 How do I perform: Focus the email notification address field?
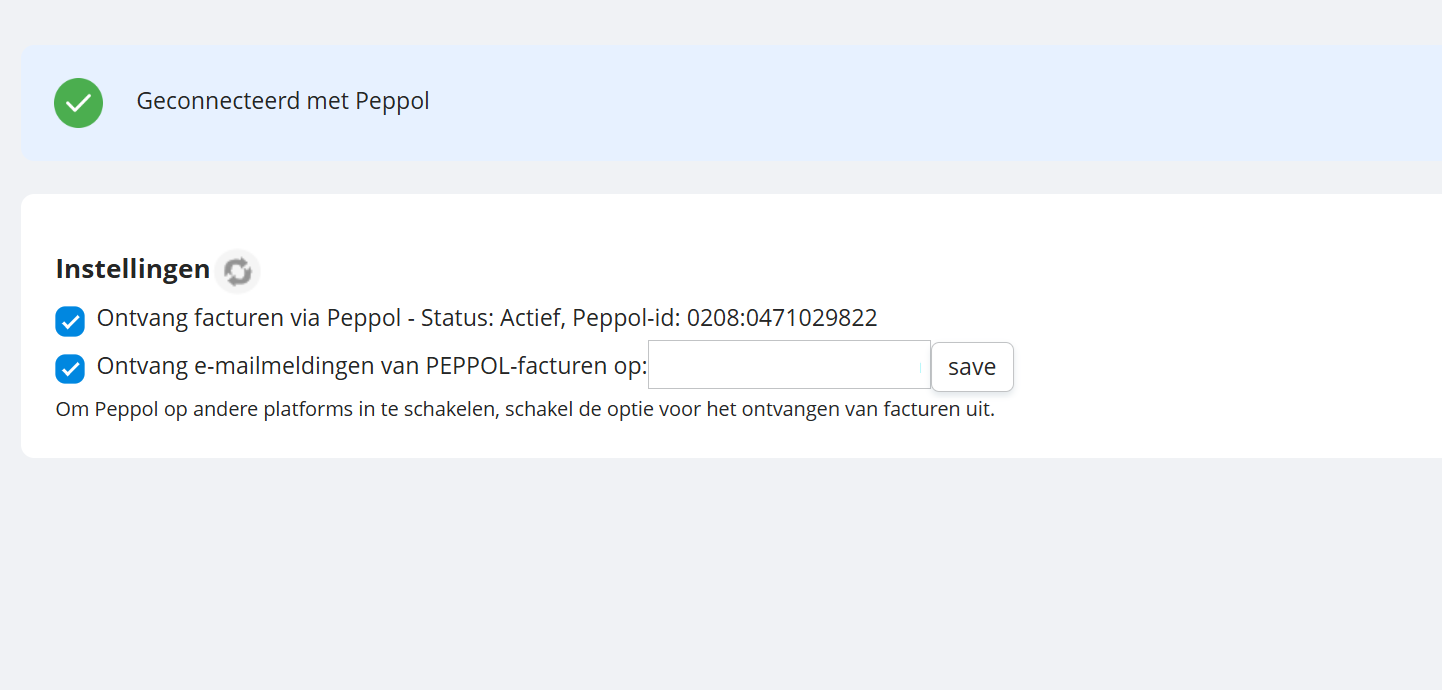tap(788, 366)
